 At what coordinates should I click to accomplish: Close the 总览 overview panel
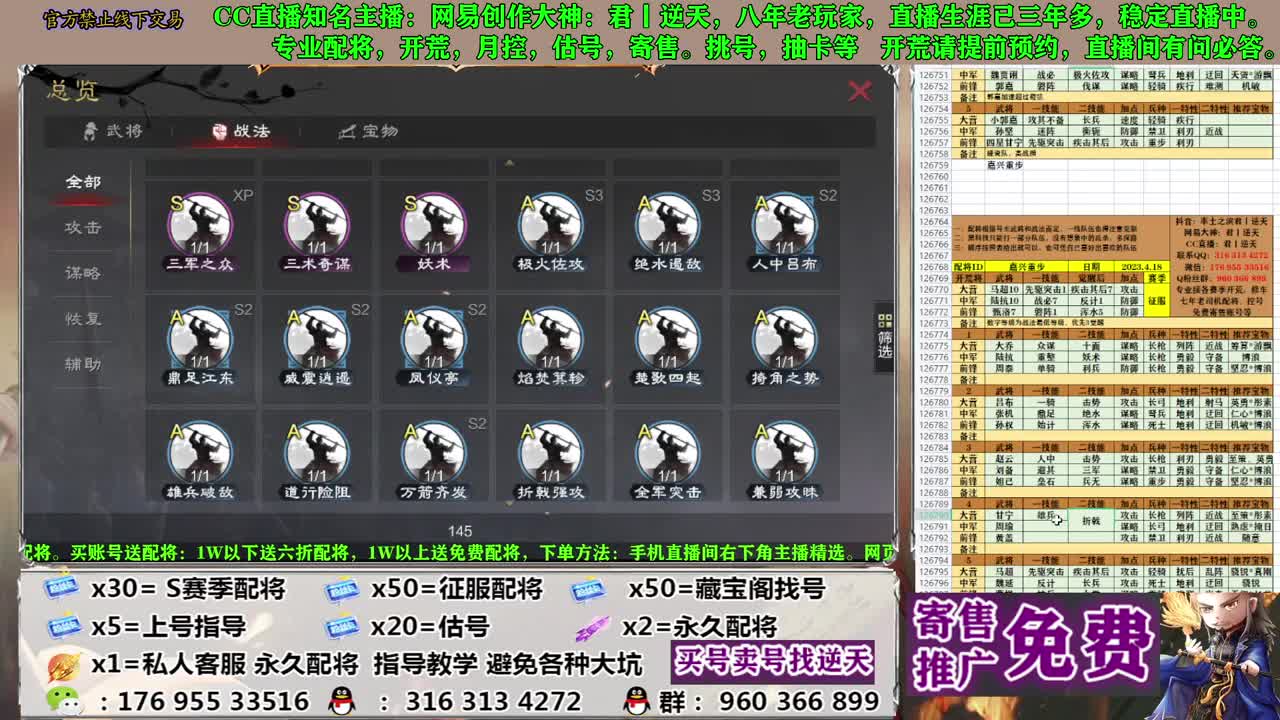860,91
